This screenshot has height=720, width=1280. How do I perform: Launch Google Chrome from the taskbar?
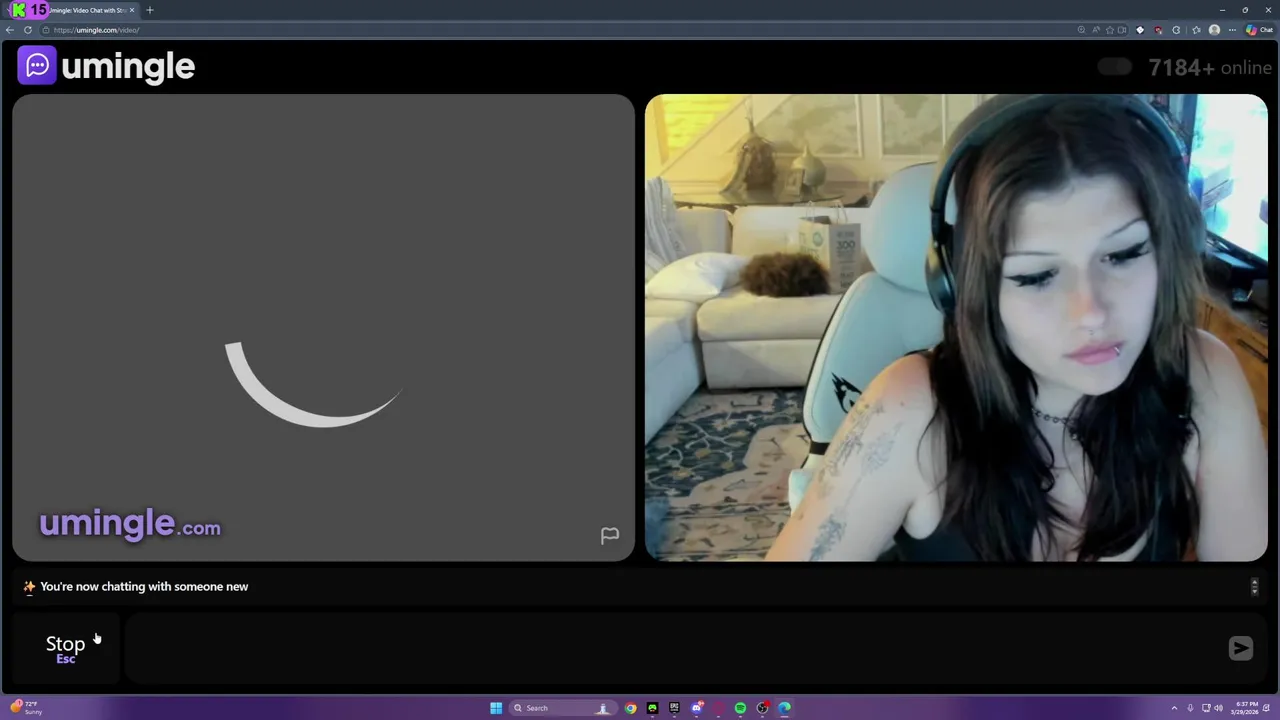(631, 708)
